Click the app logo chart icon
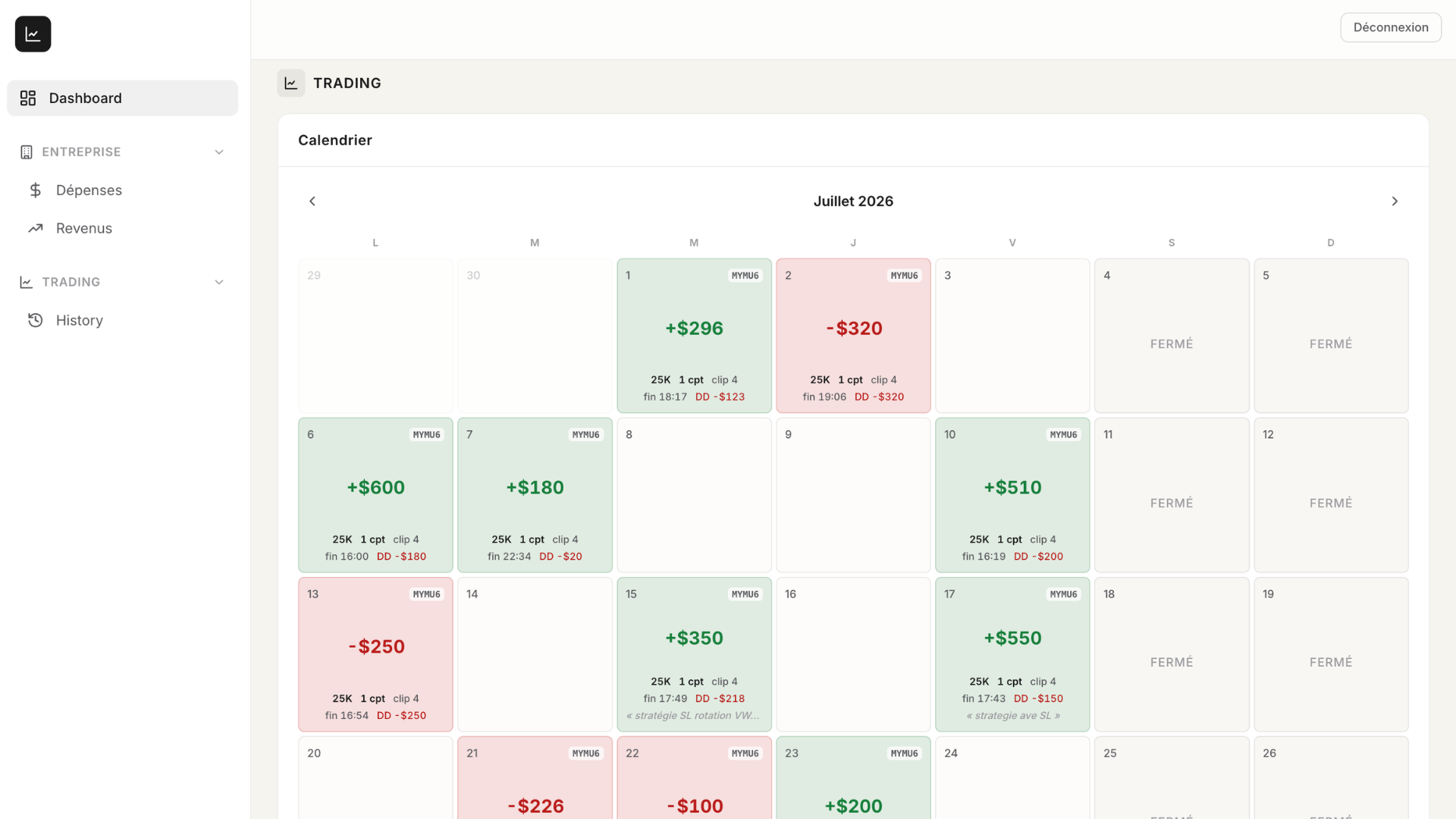The height and width of the screenshot is (819, 1456). pyautogui.click(x=33, y=34)
